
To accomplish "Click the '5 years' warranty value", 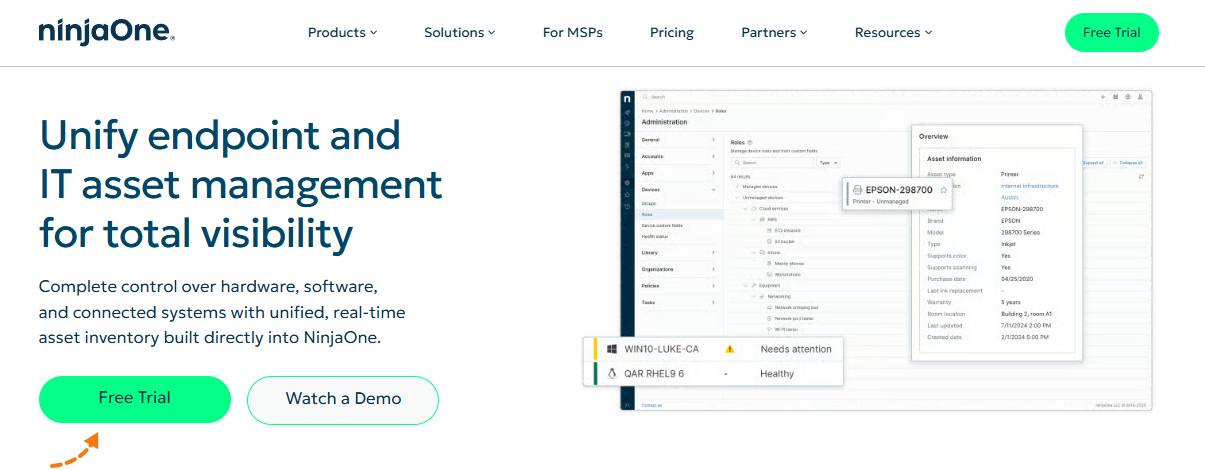I will click(1011, 302).
